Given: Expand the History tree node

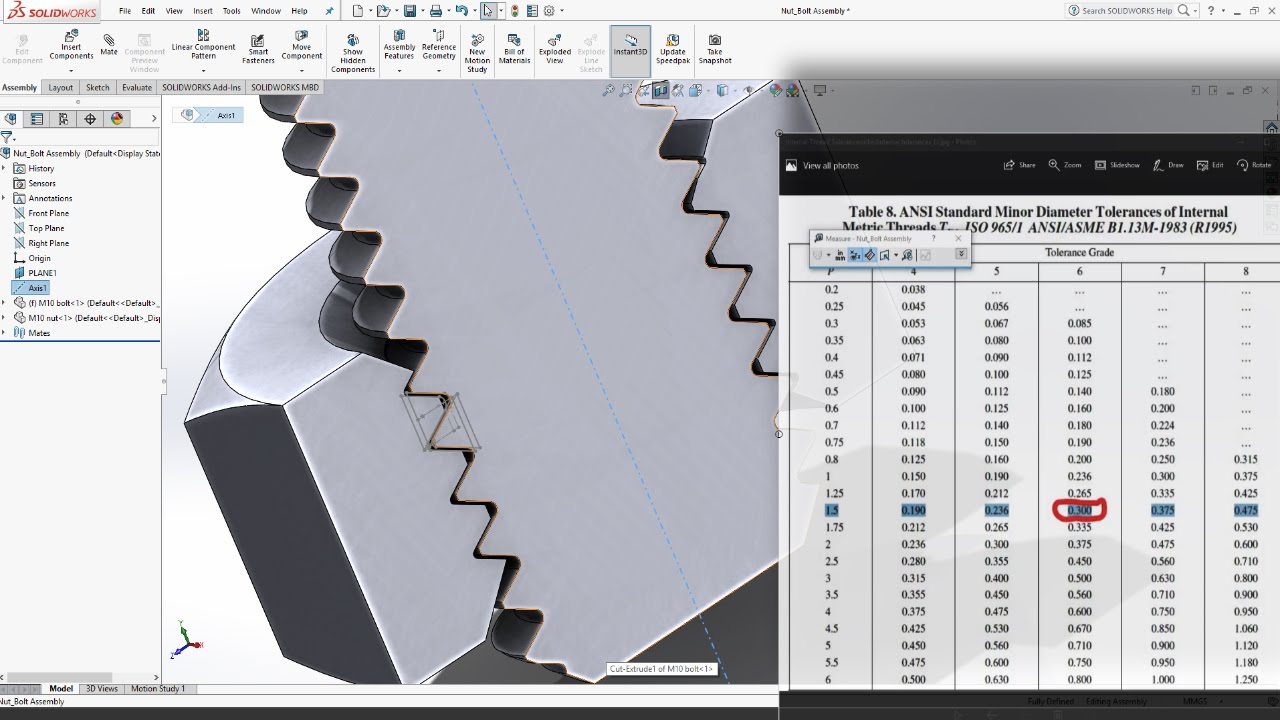Looking at the screenshot, I should tap(4, 168).
